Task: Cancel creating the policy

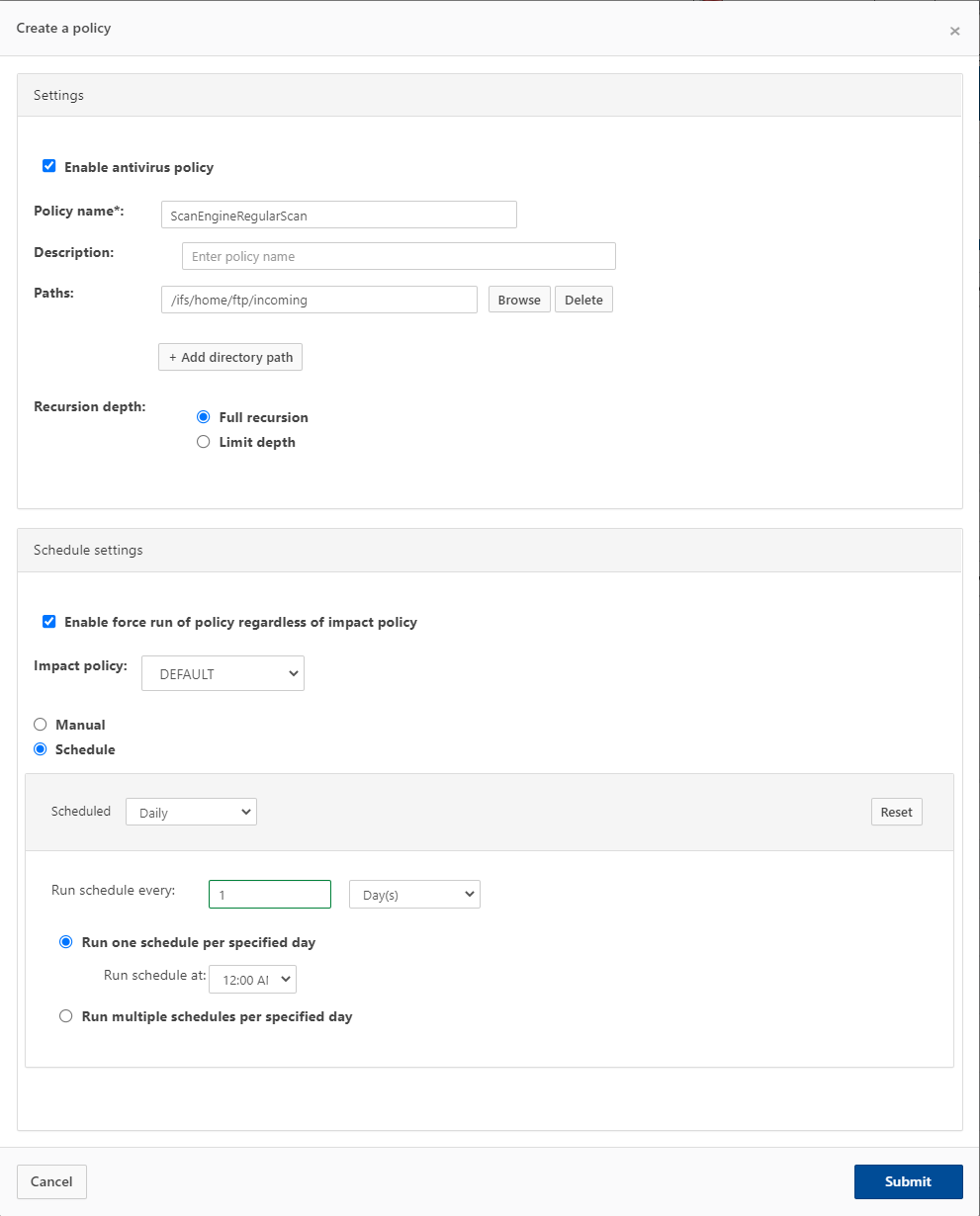Action: [x=51, y=1181]
